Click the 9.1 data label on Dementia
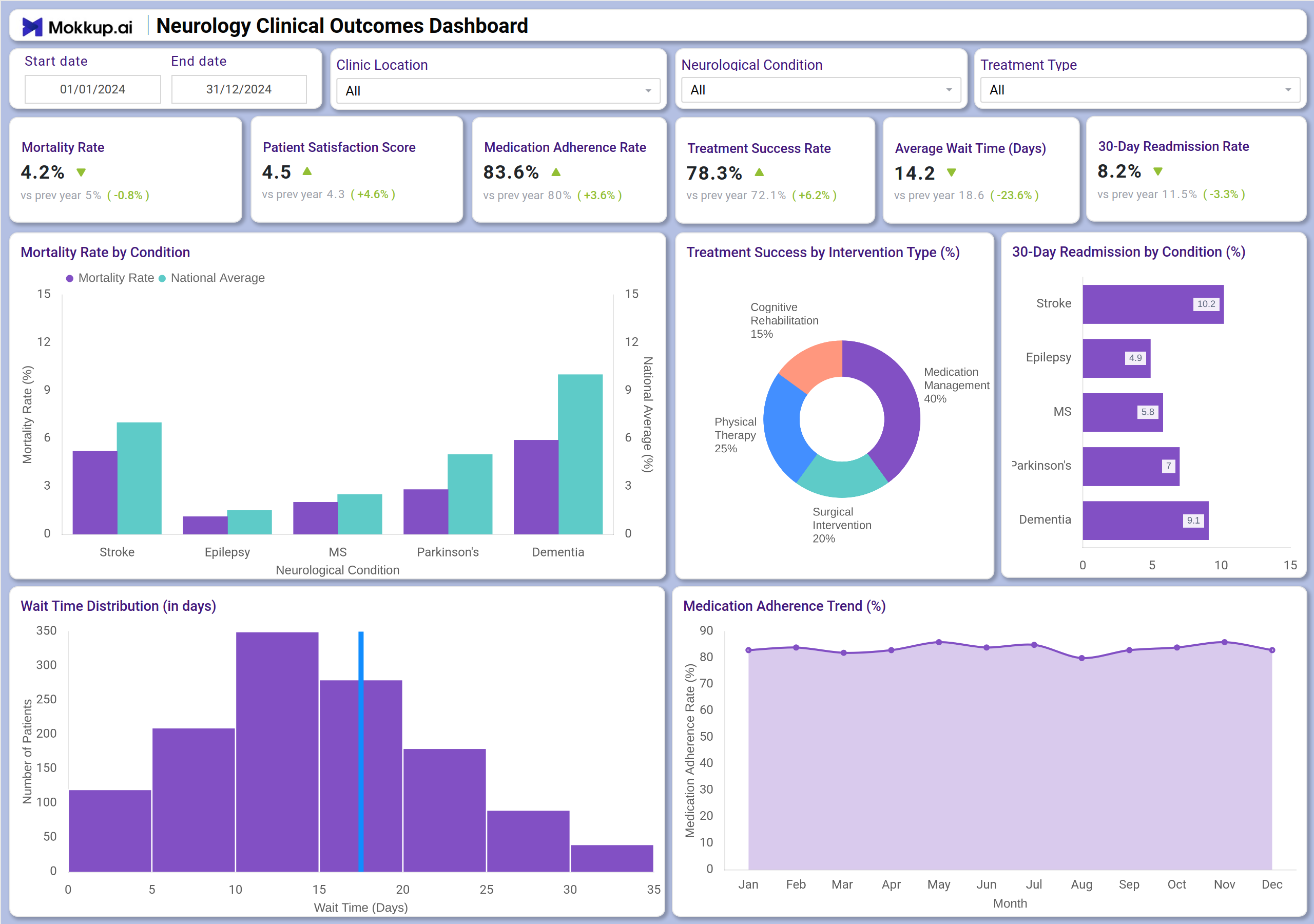Screen dimensions: 1314x924 (1193, 521)
